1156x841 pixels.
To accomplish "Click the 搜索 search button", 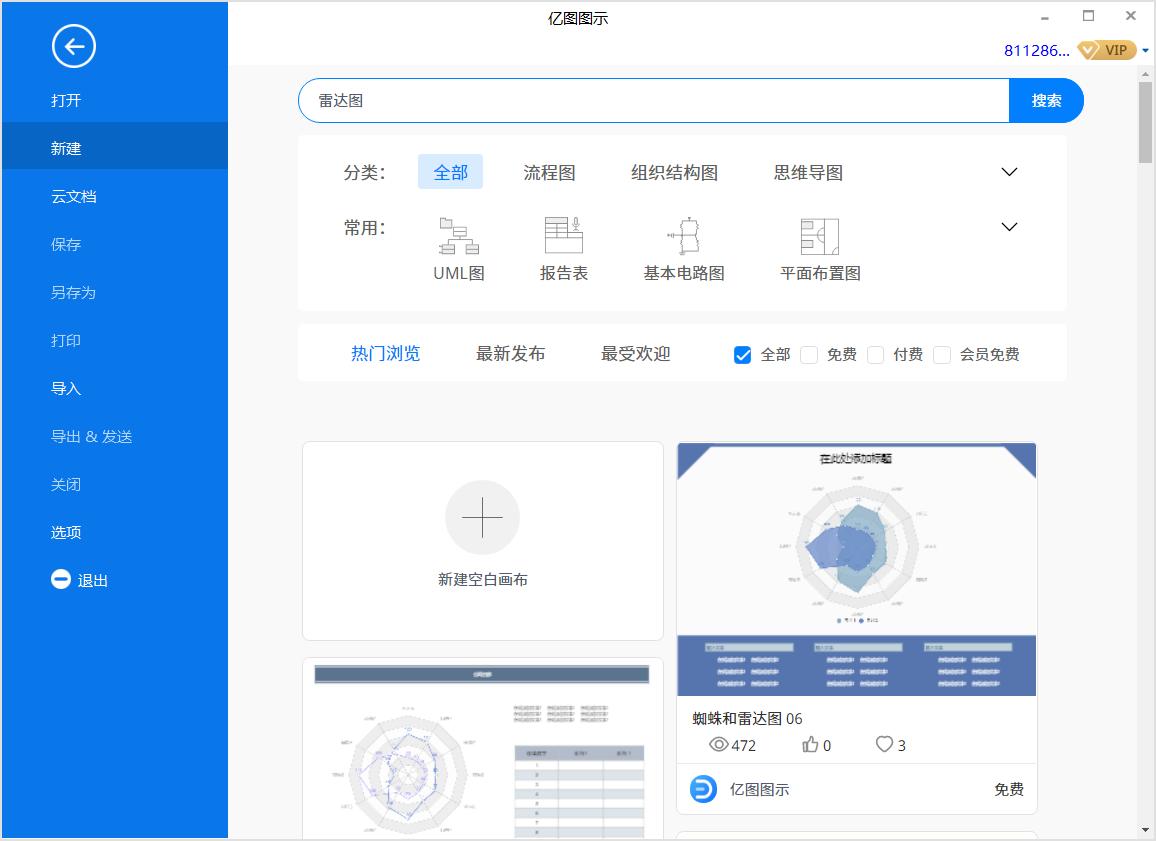I will click(1046, 100).
